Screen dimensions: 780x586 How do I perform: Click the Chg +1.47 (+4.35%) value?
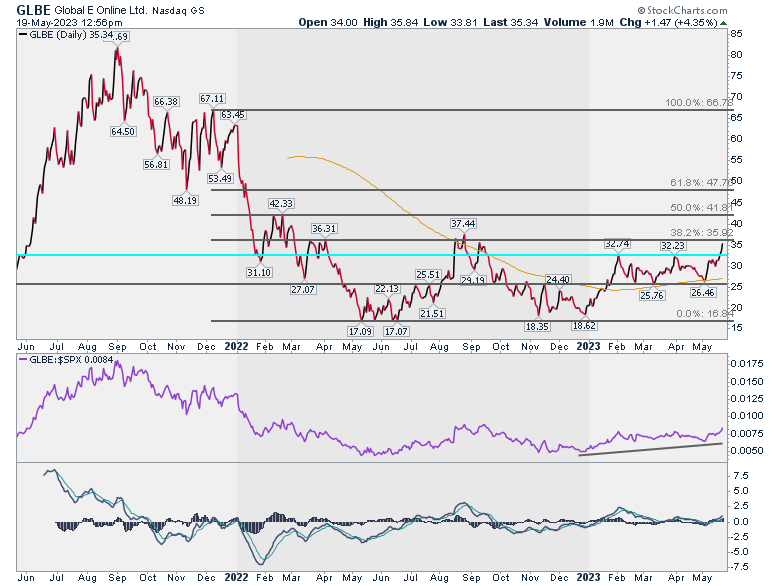pyautogui.click(x=668, y=22)
